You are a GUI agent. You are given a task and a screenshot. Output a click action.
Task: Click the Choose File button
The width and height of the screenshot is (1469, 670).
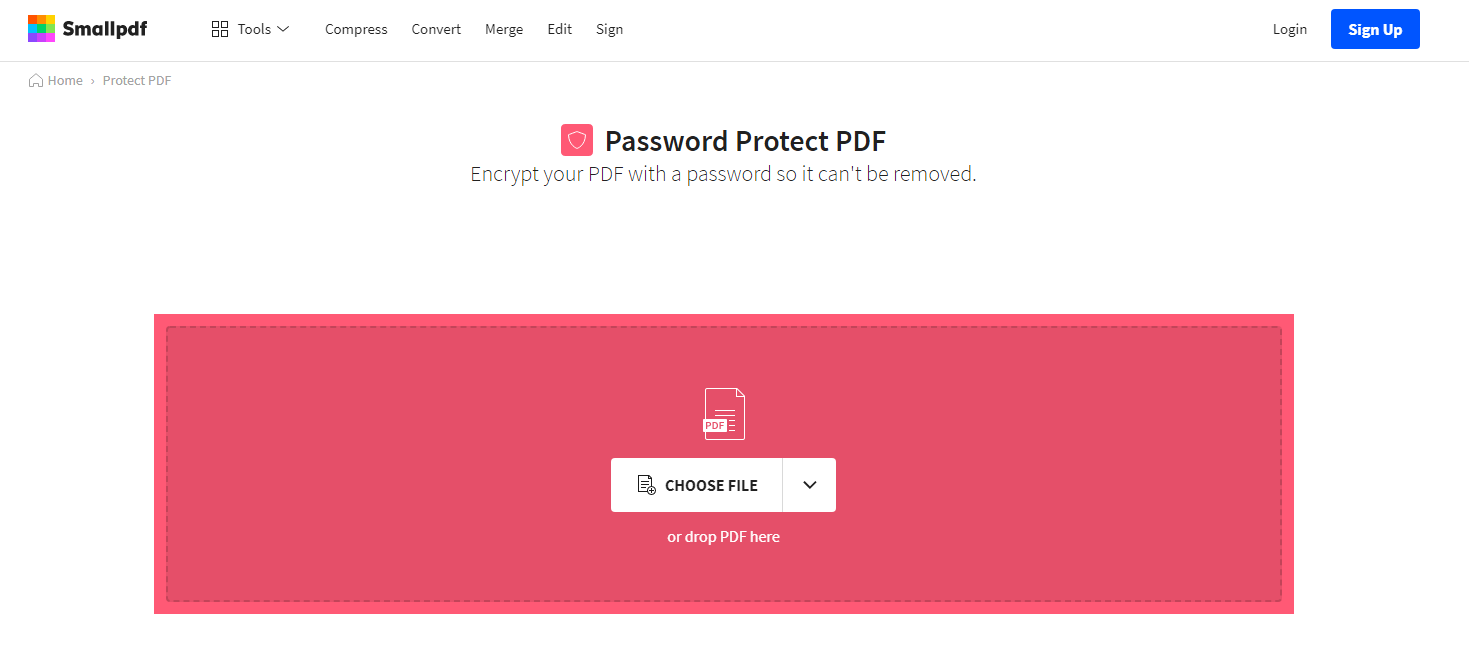[710, 484]
